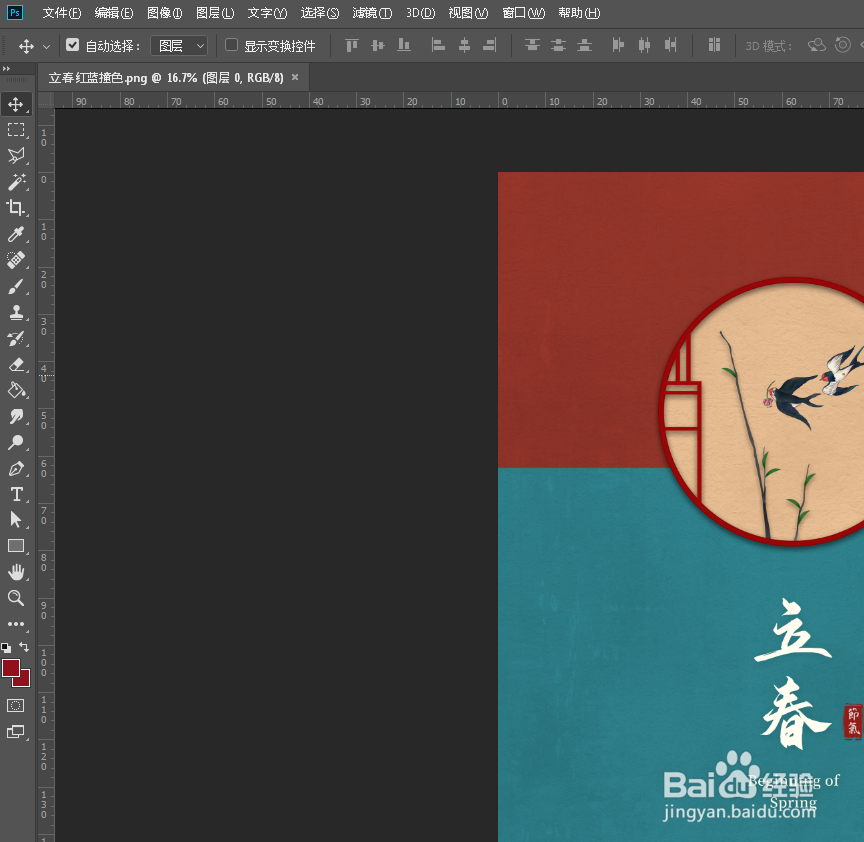
Task: Open the 窗口(W) menu
Action: (523, 13)
